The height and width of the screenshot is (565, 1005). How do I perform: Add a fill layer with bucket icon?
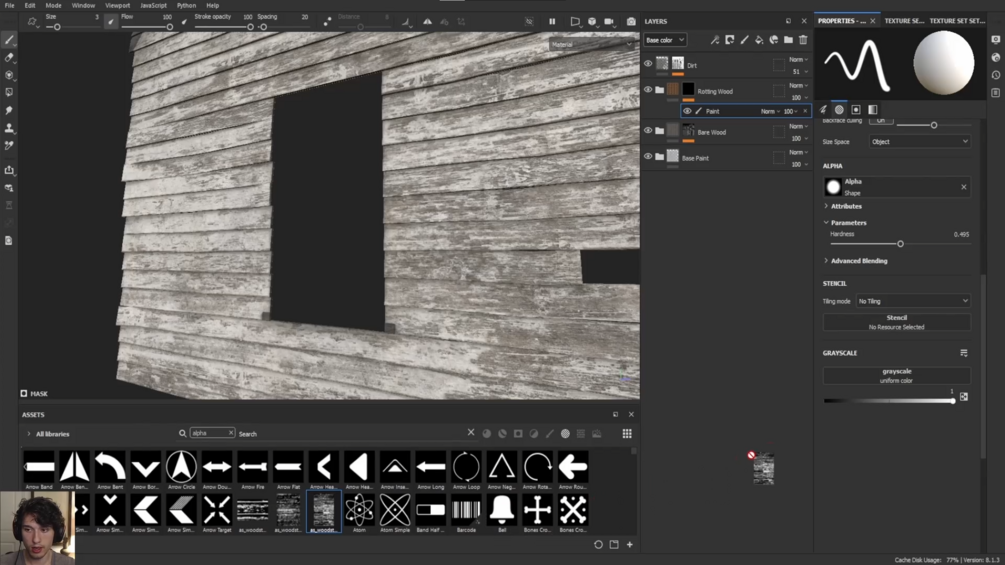coord(759,40)
